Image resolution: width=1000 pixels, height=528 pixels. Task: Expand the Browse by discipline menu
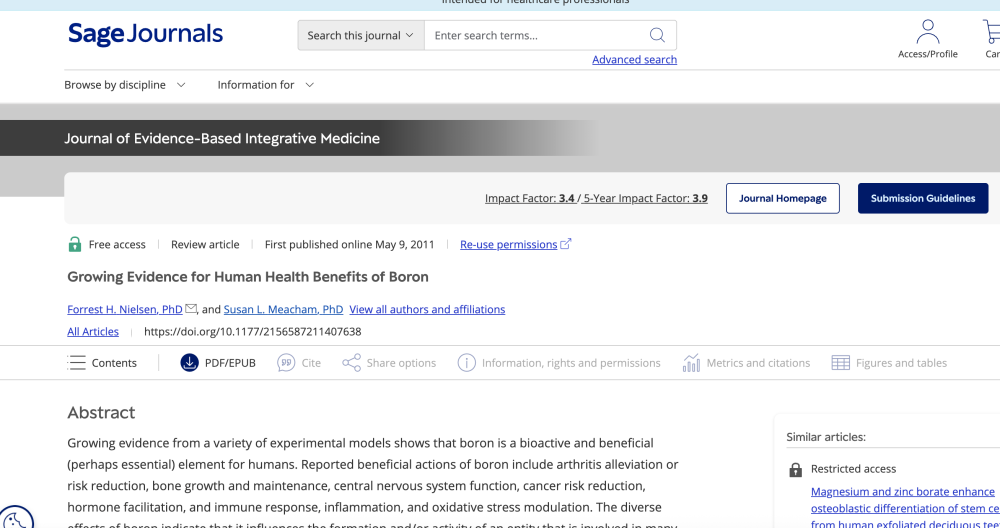click(x=124, y=85)
